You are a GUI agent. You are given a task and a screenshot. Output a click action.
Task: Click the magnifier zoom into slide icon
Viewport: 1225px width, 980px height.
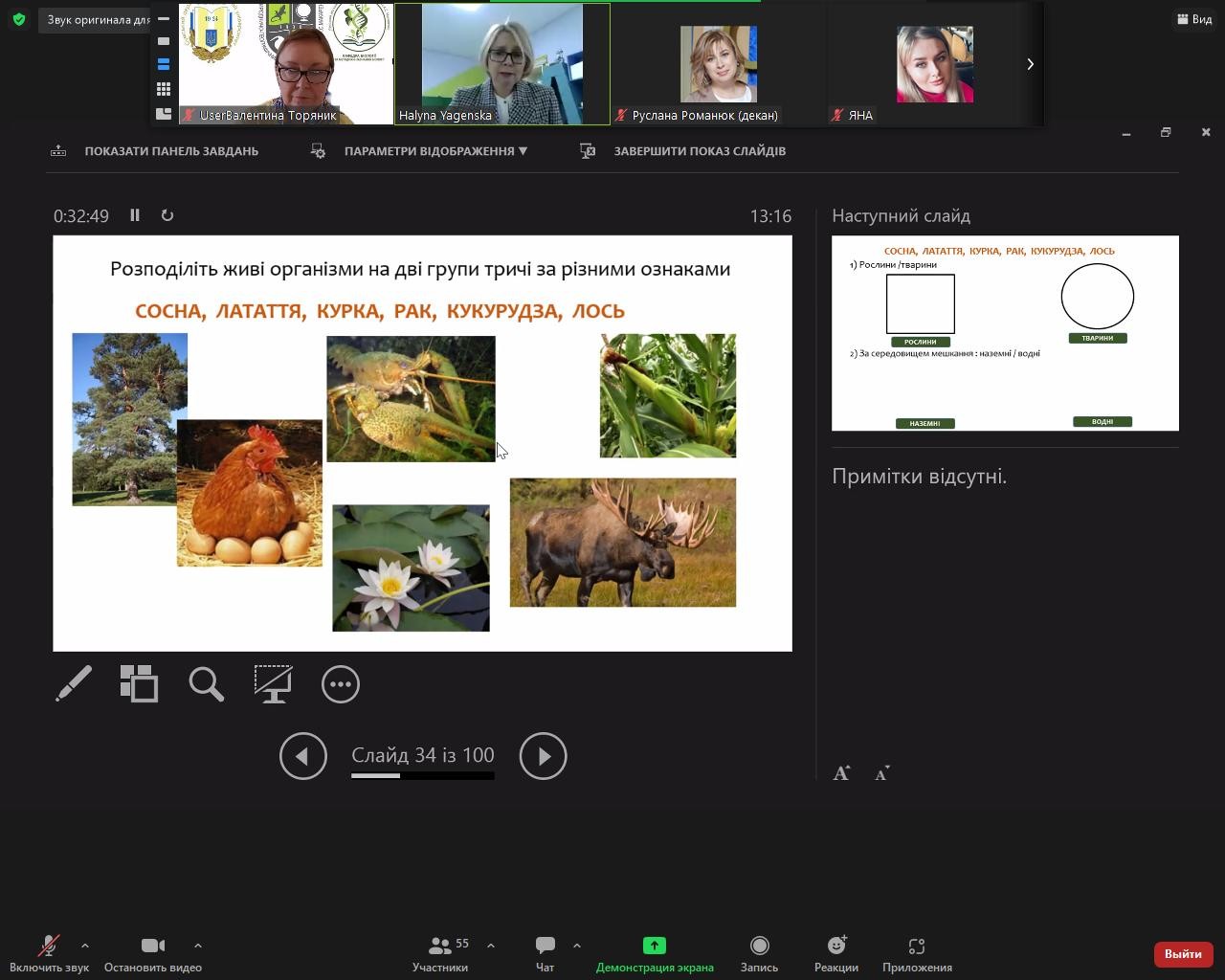point(206,684)
